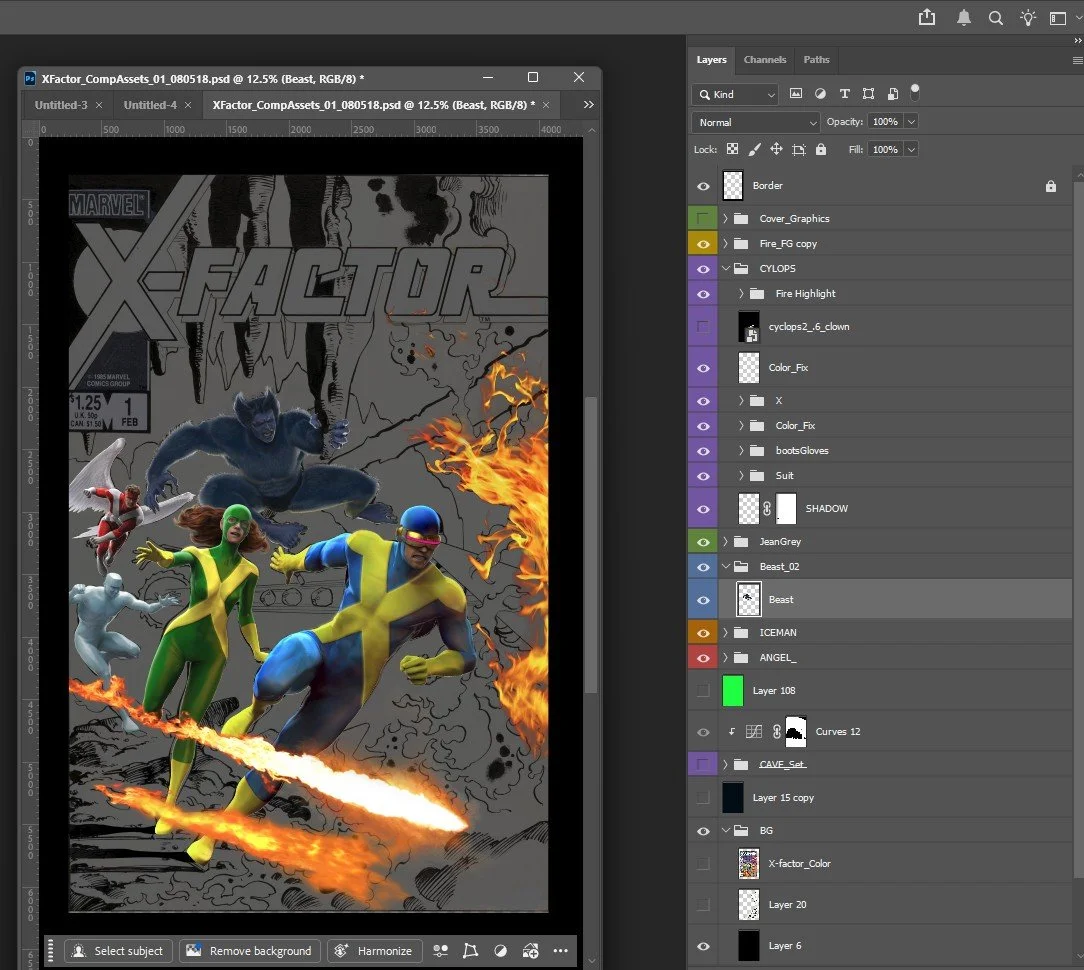
Task: Open the workspace switcher icon
Action: pyautogui.click(x=1058, y=19)
